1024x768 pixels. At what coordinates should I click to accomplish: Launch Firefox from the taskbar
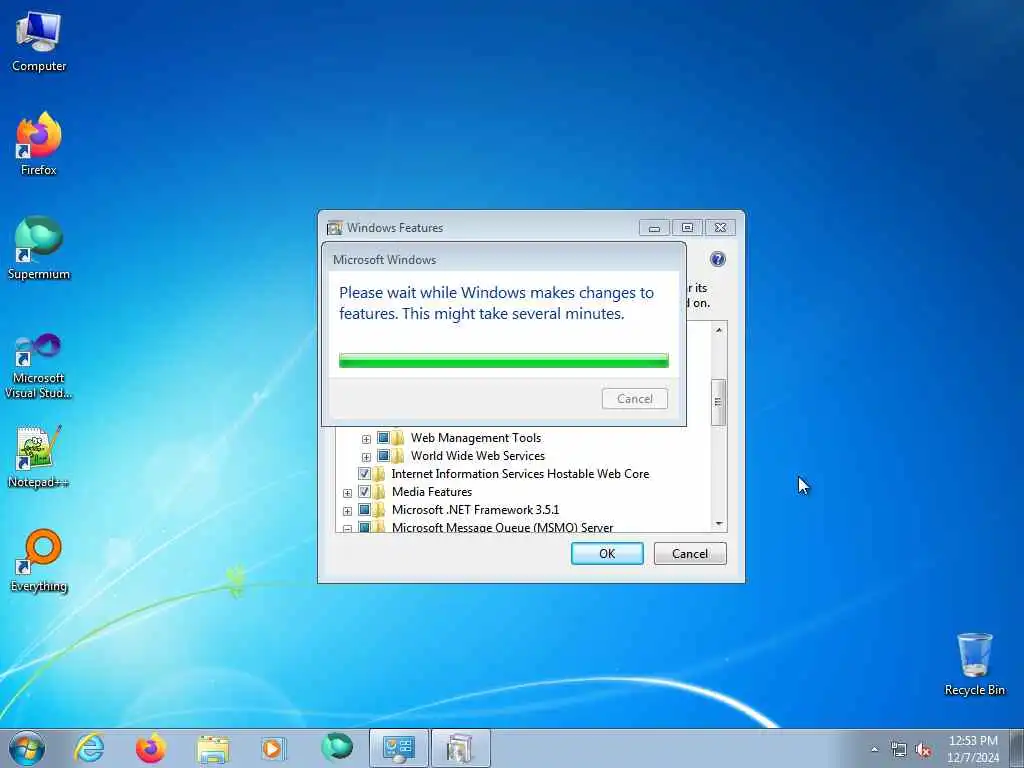[150, 748]
